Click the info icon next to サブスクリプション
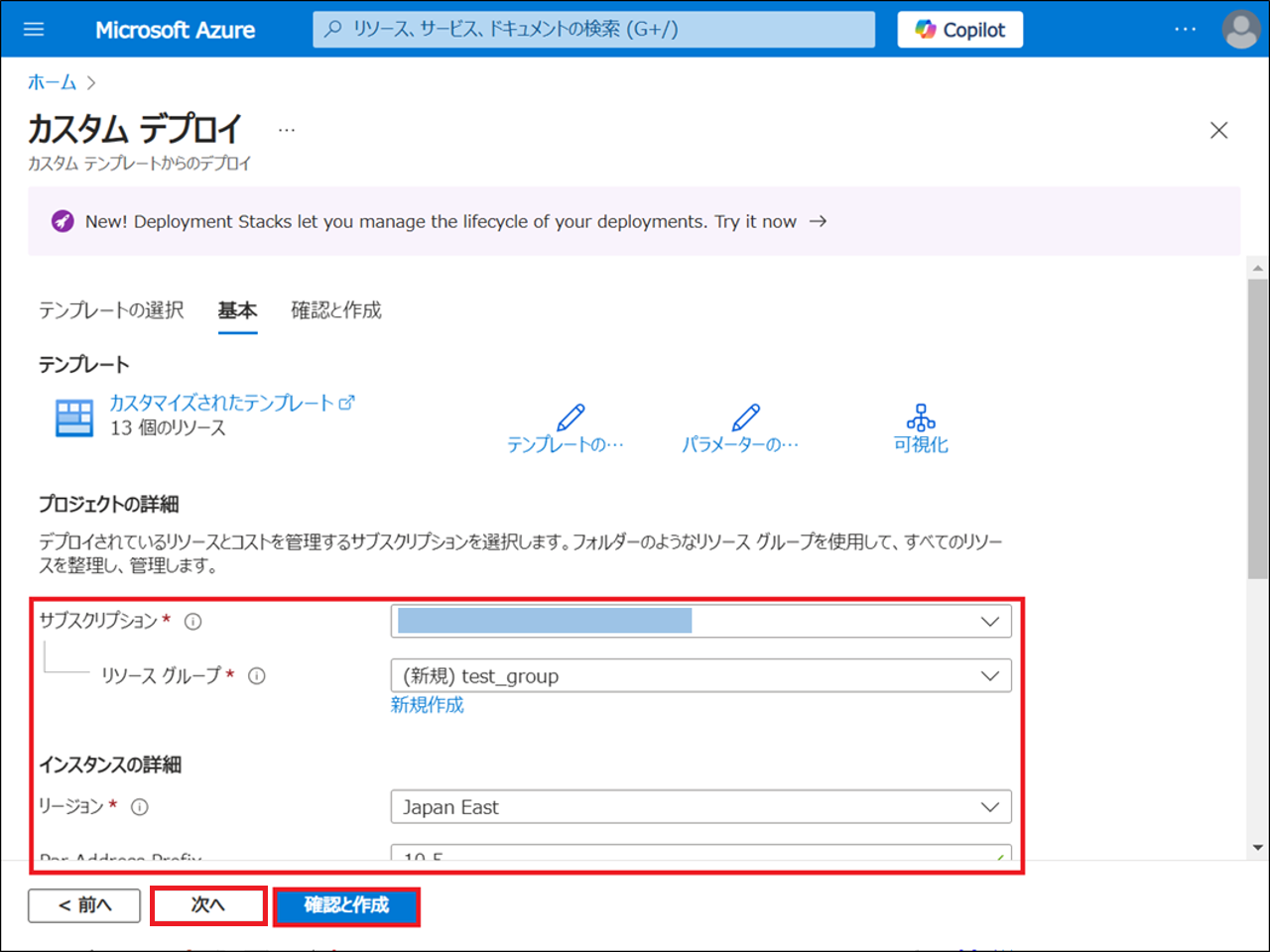 193,622
